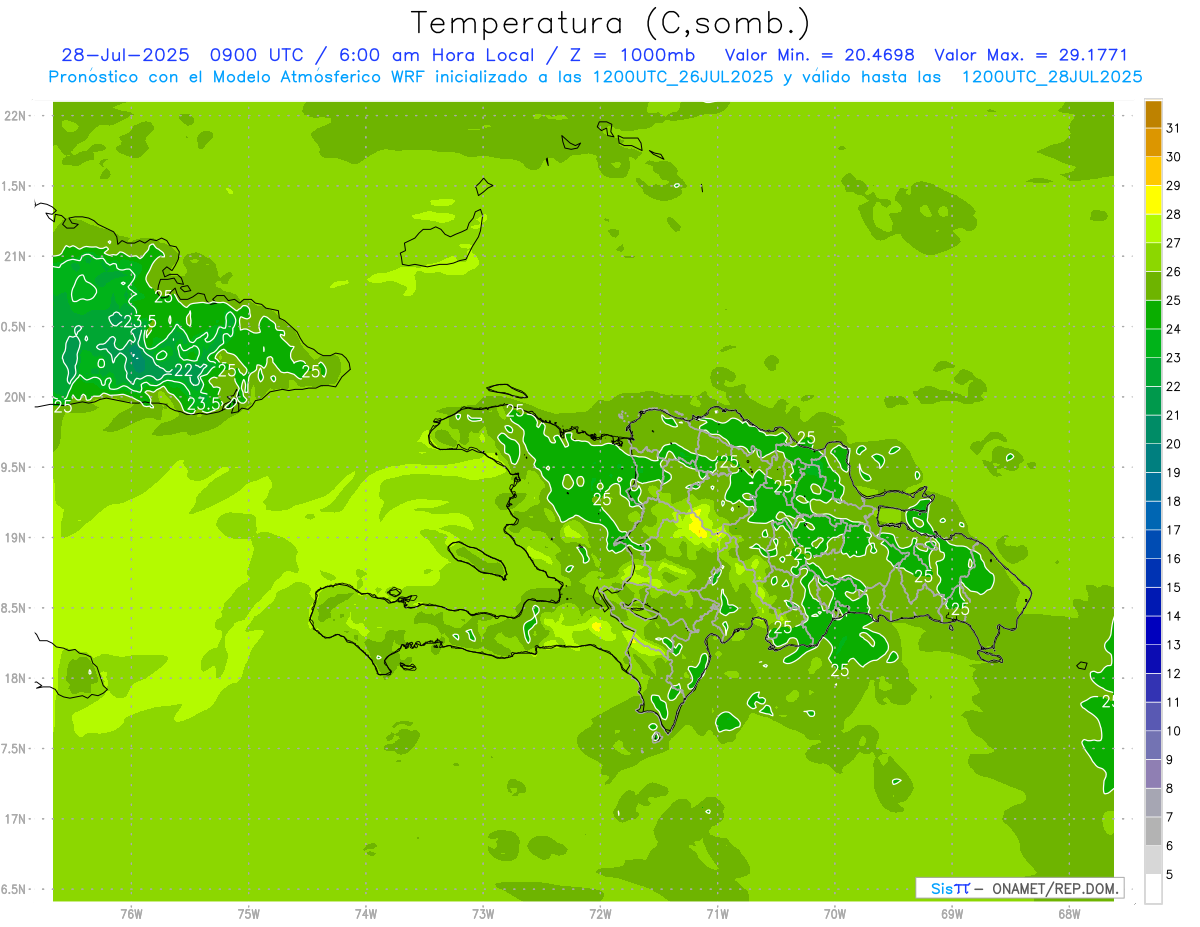
Task: Click the colorbar label "17"
Action: click(x=1173, y=530)
